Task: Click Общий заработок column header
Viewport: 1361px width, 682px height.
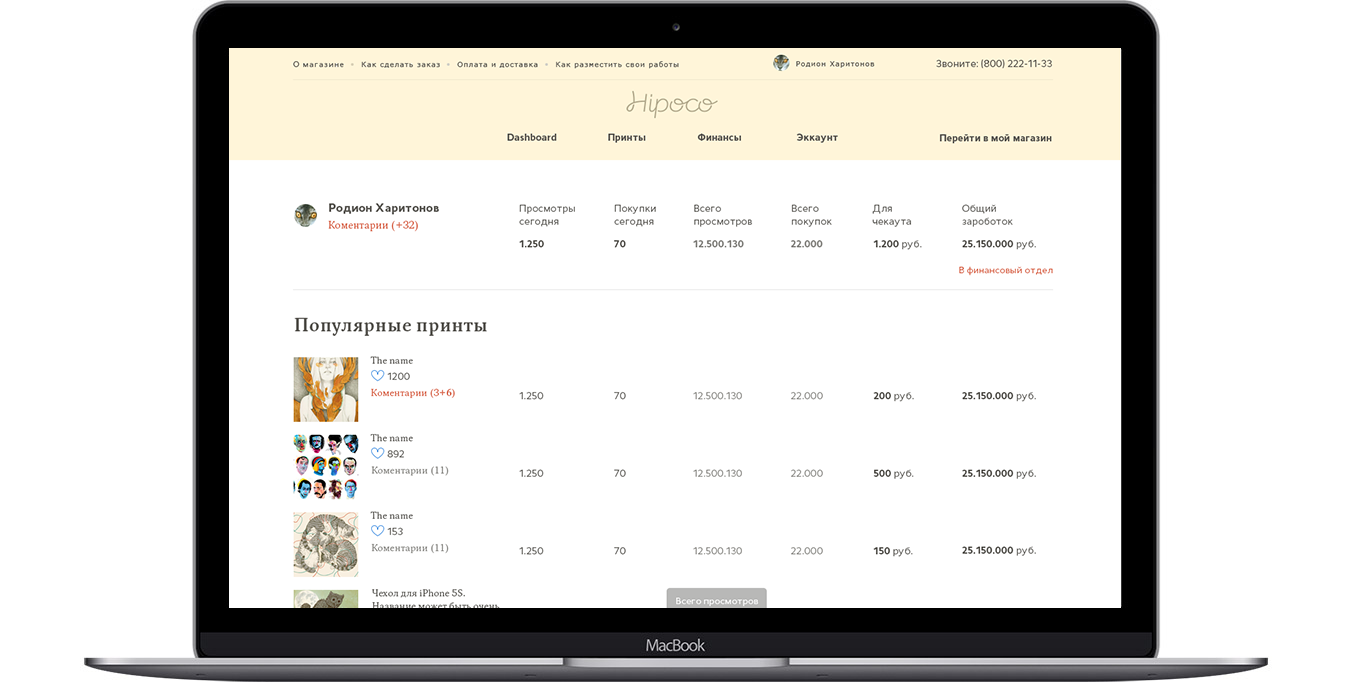Action: pyautogui.click(x=988, y=215)
